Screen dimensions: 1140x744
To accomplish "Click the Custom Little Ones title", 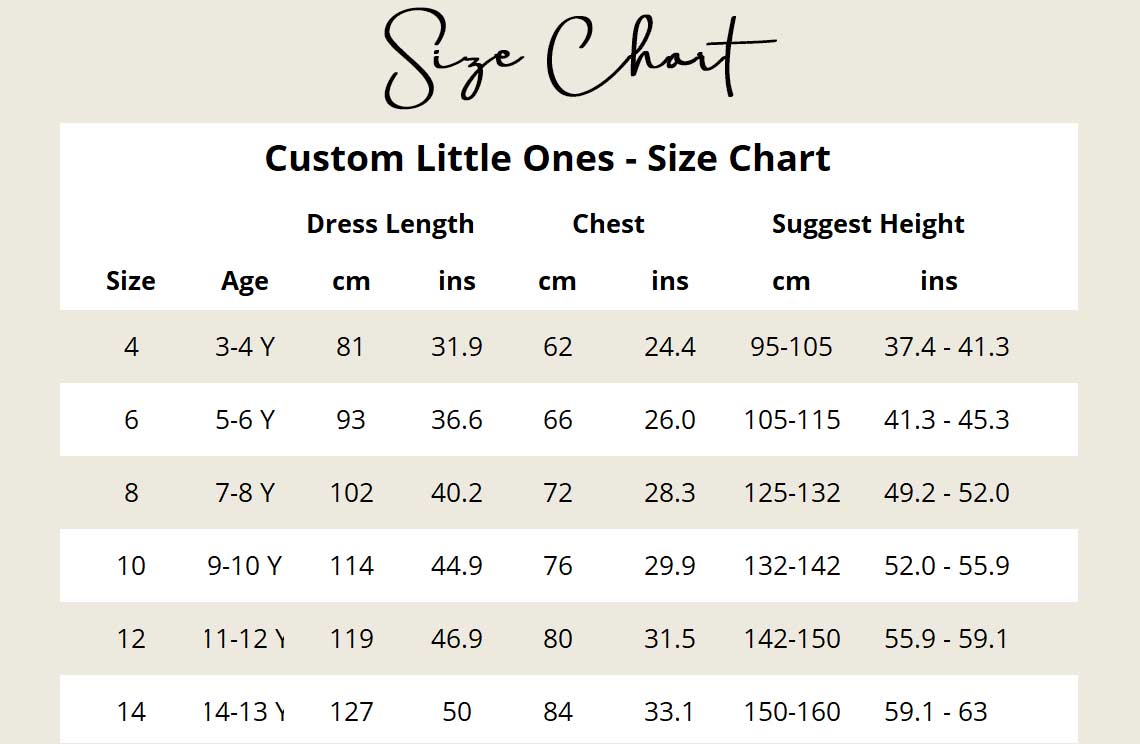I will 547,158.
